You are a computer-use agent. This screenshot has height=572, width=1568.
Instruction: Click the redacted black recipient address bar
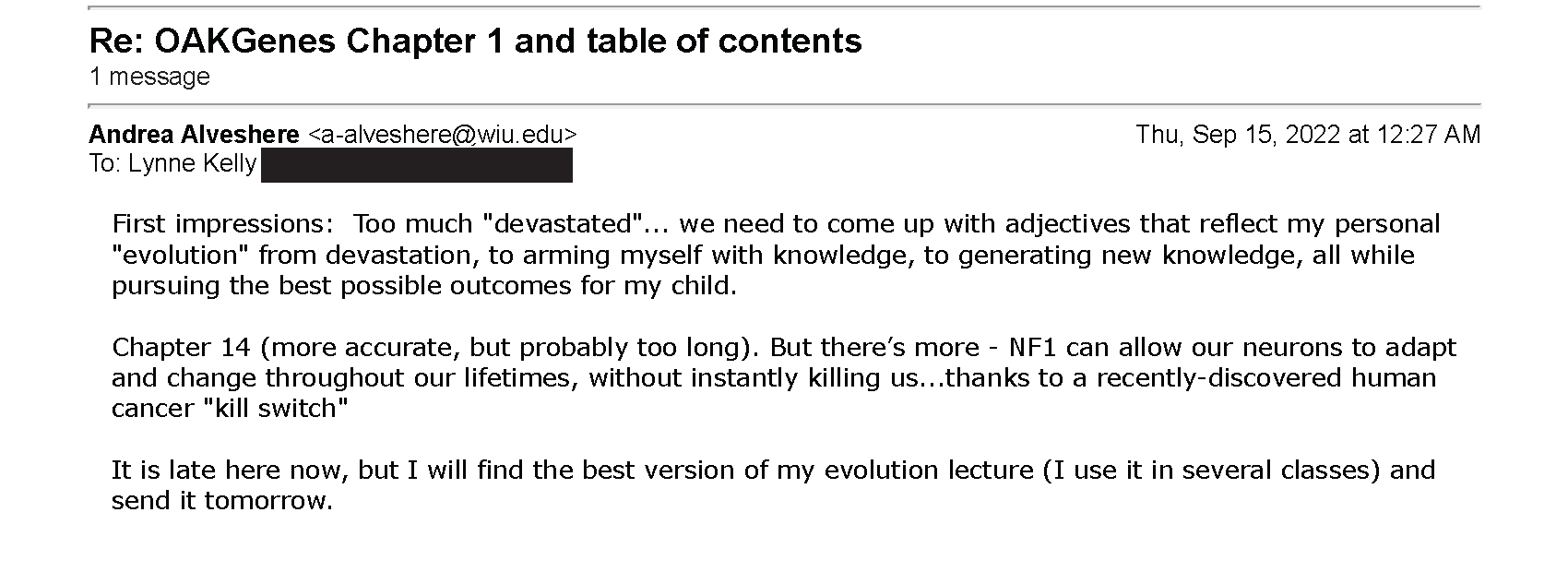(417, 165)
